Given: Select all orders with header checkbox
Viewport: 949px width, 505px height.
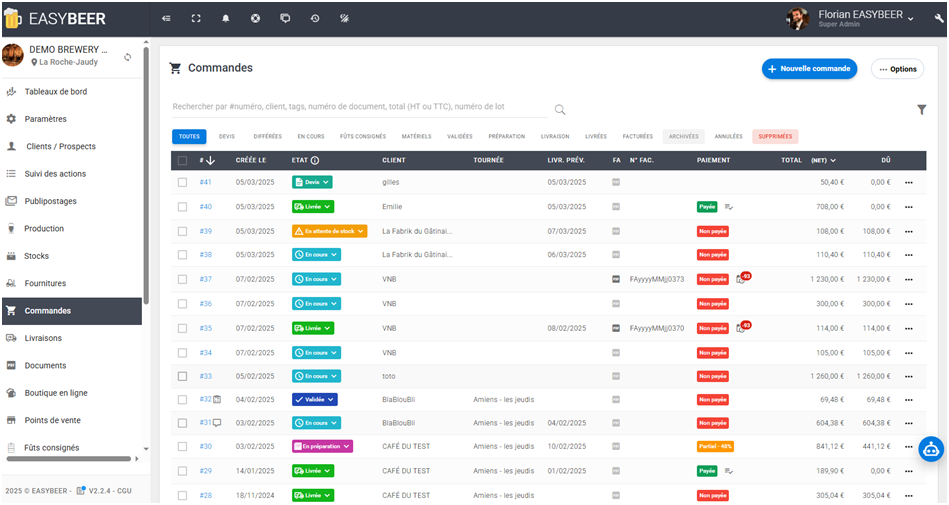Looking at the screenshot, I should [182, 160].
